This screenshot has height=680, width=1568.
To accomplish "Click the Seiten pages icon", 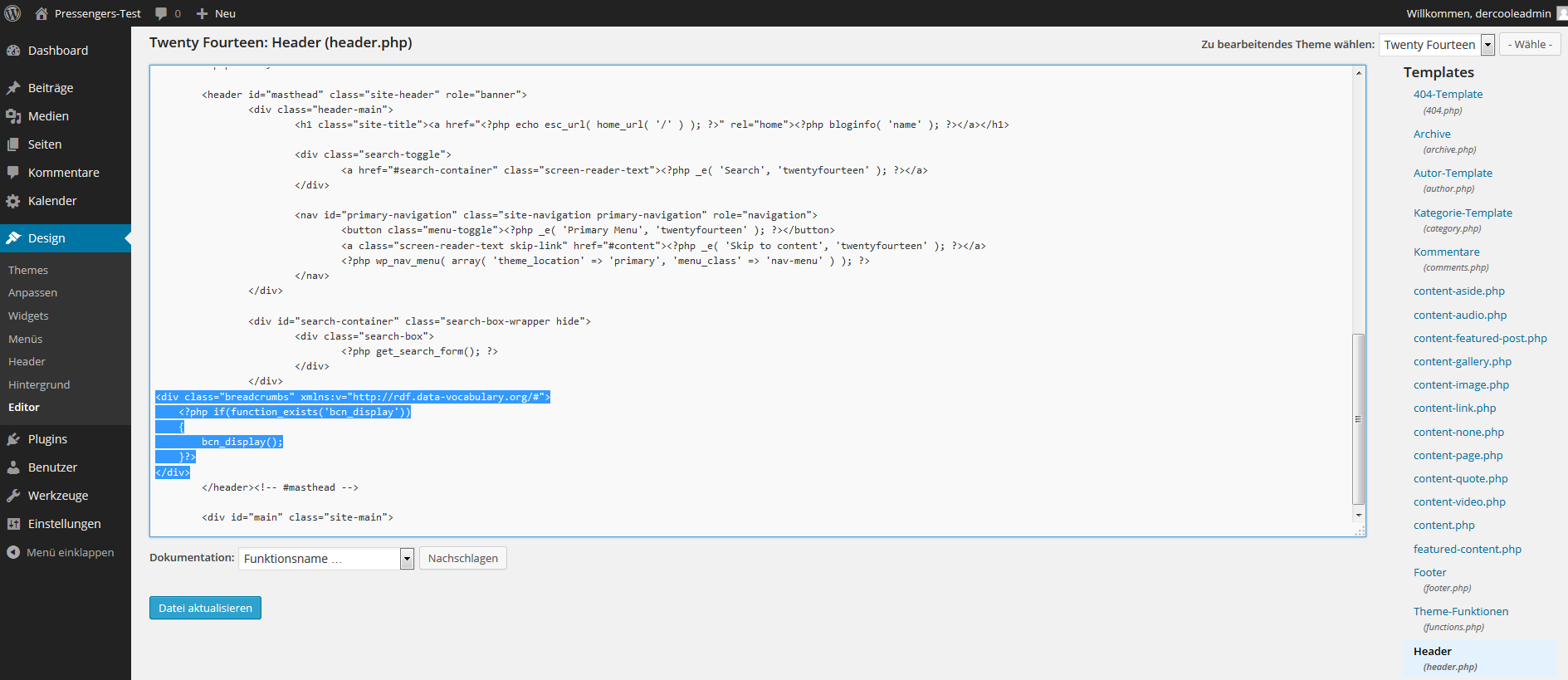I will coord(13,144).
